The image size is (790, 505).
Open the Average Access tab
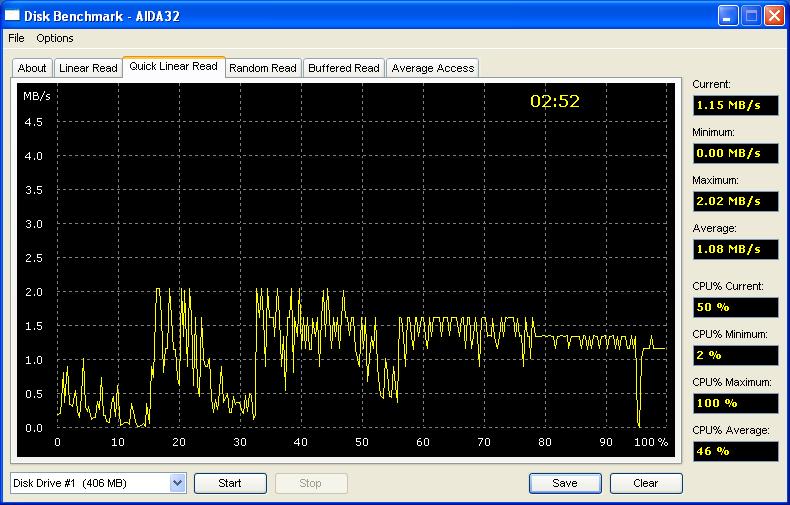433,68
